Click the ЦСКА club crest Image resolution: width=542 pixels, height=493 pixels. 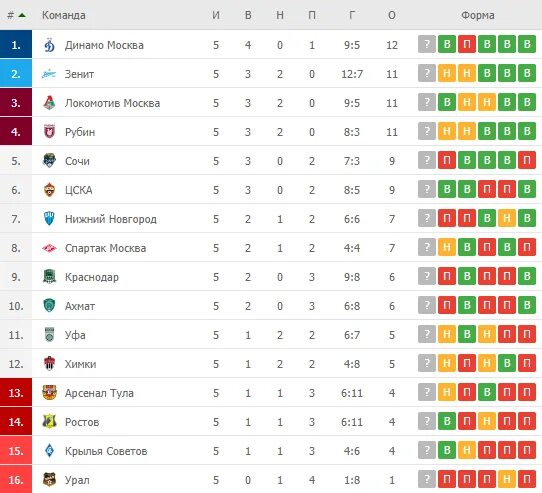(49, 190)
